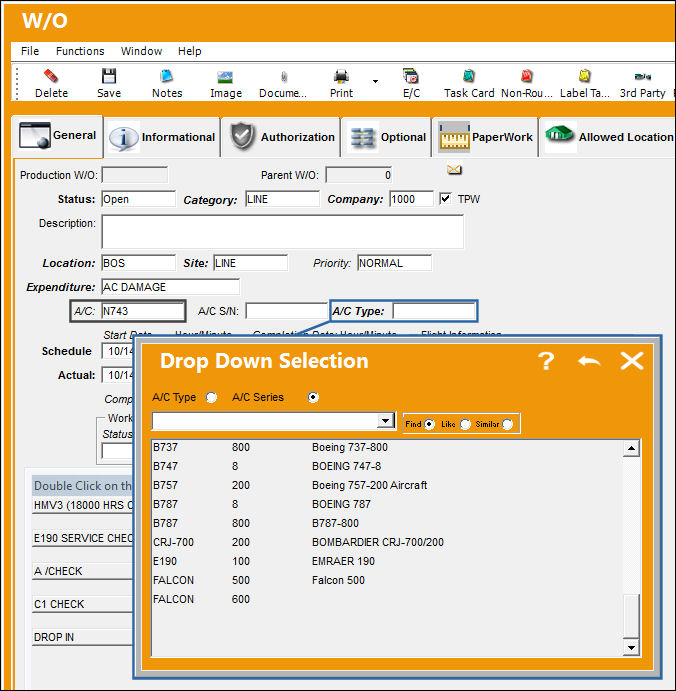Select the DROP IN list item
The image size is (676, 691).
tap(83, 637)
